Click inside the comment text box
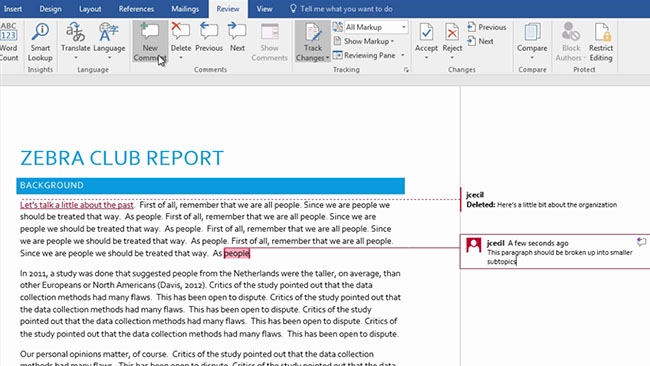 point(560,257)
